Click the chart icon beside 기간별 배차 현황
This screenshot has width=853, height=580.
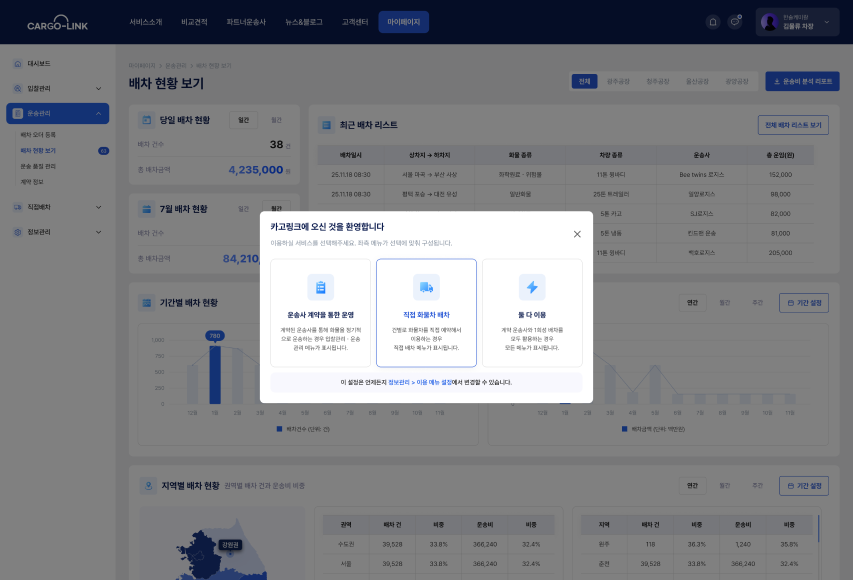click(x=146, y=303)
